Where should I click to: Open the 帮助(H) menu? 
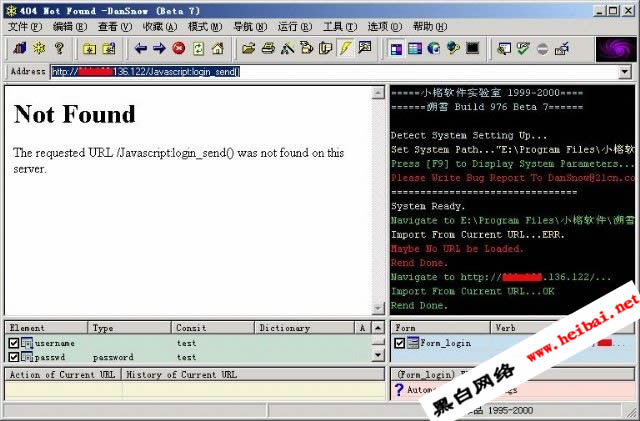(430, 27)
